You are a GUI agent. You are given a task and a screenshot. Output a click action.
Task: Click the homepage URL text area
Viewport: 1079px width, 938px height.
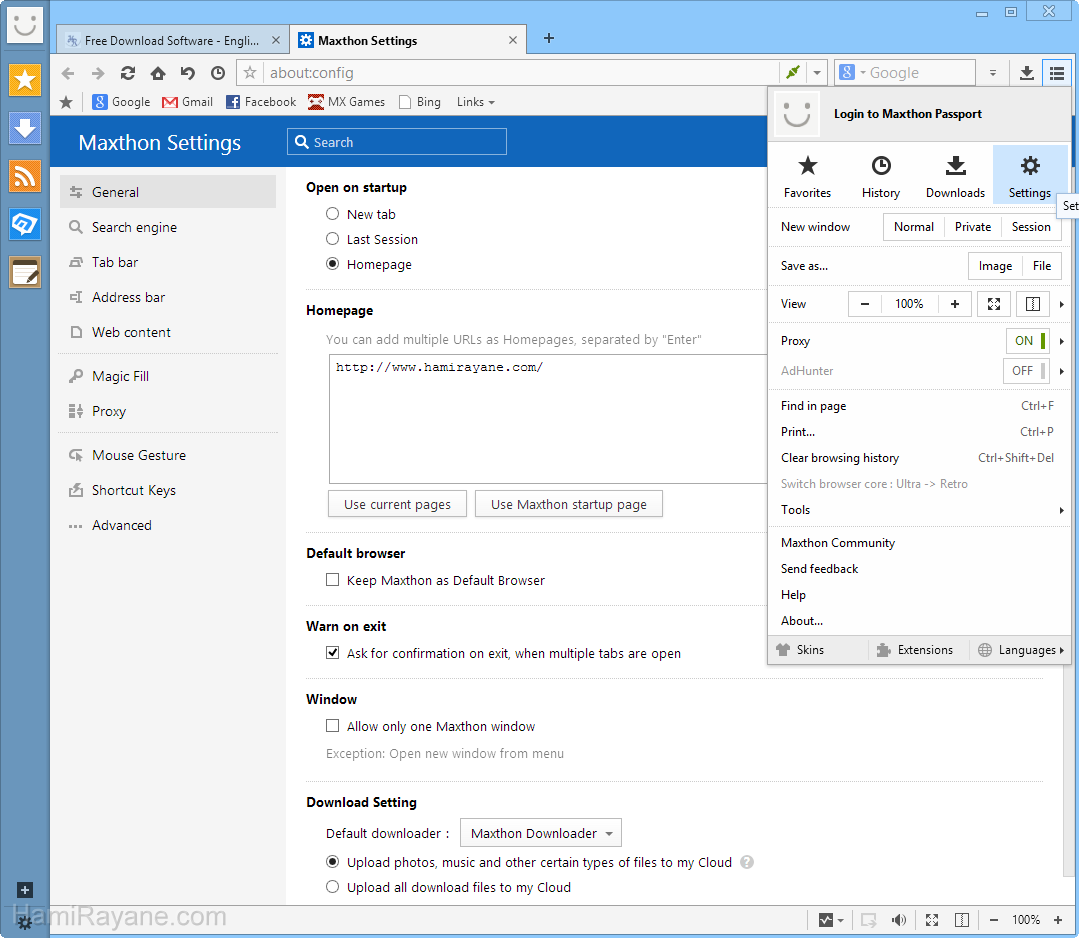tap(548, 419)
